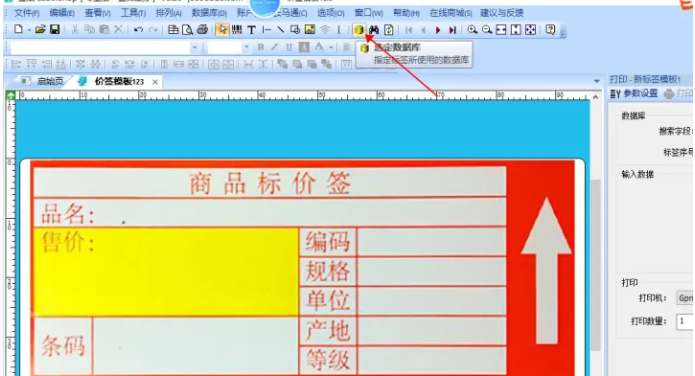Zoom in on the label canvas
The height and width of the screenshot is (376, 695).
pyautogui.click(x=472, y=30)
